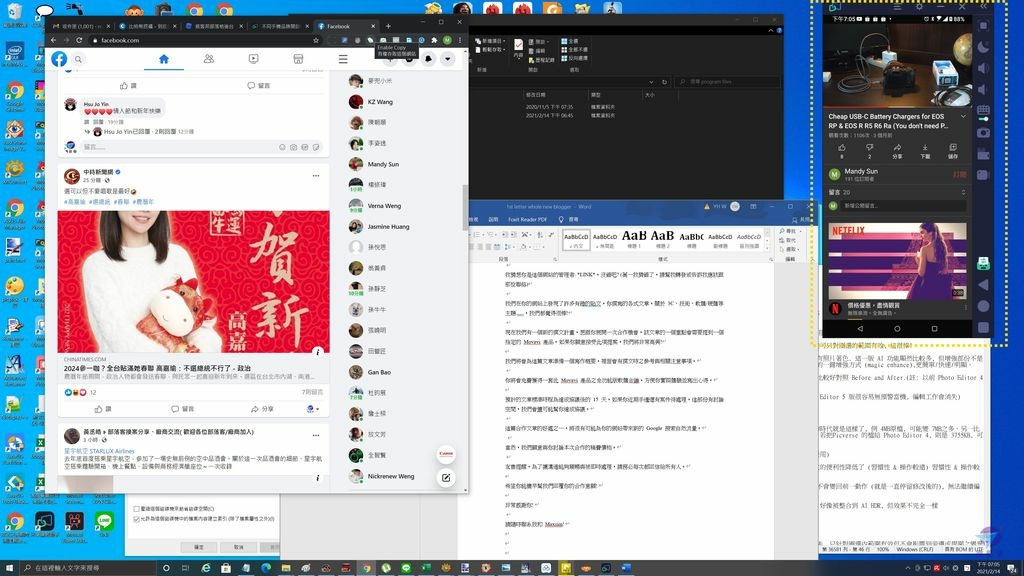Apply the 標題 2 style in Word

tap(662, 238)
